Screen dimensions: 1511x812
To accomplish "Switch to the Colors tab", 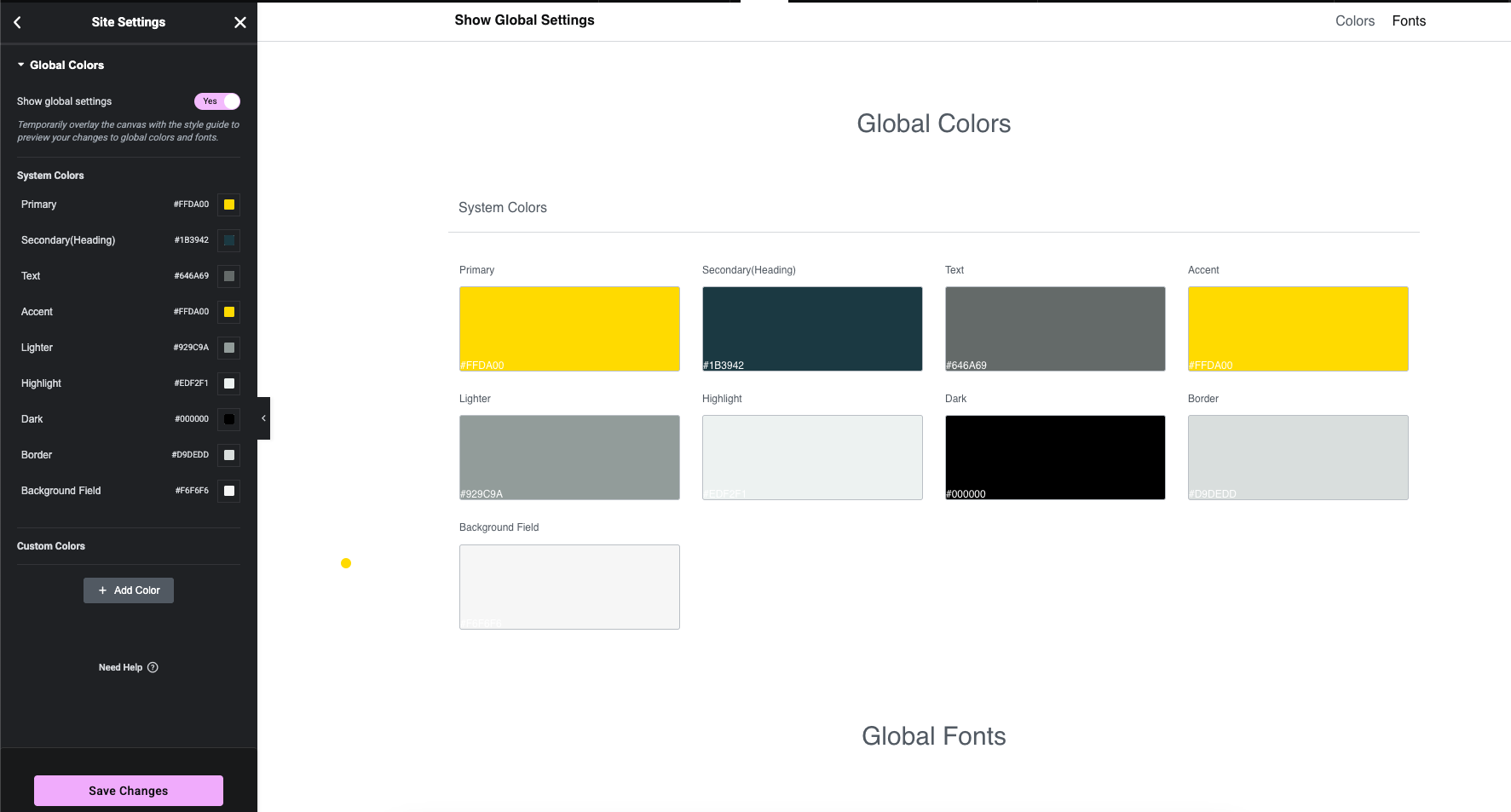I will pos(1354,20).
